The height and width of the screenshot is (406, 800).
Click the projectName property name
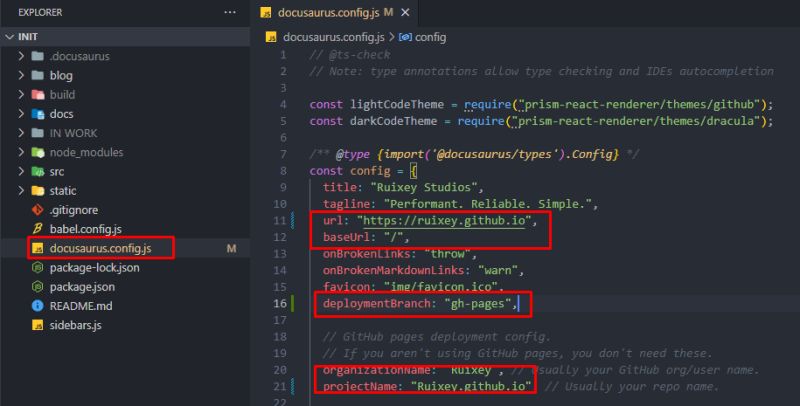click(x=360, y=386)
